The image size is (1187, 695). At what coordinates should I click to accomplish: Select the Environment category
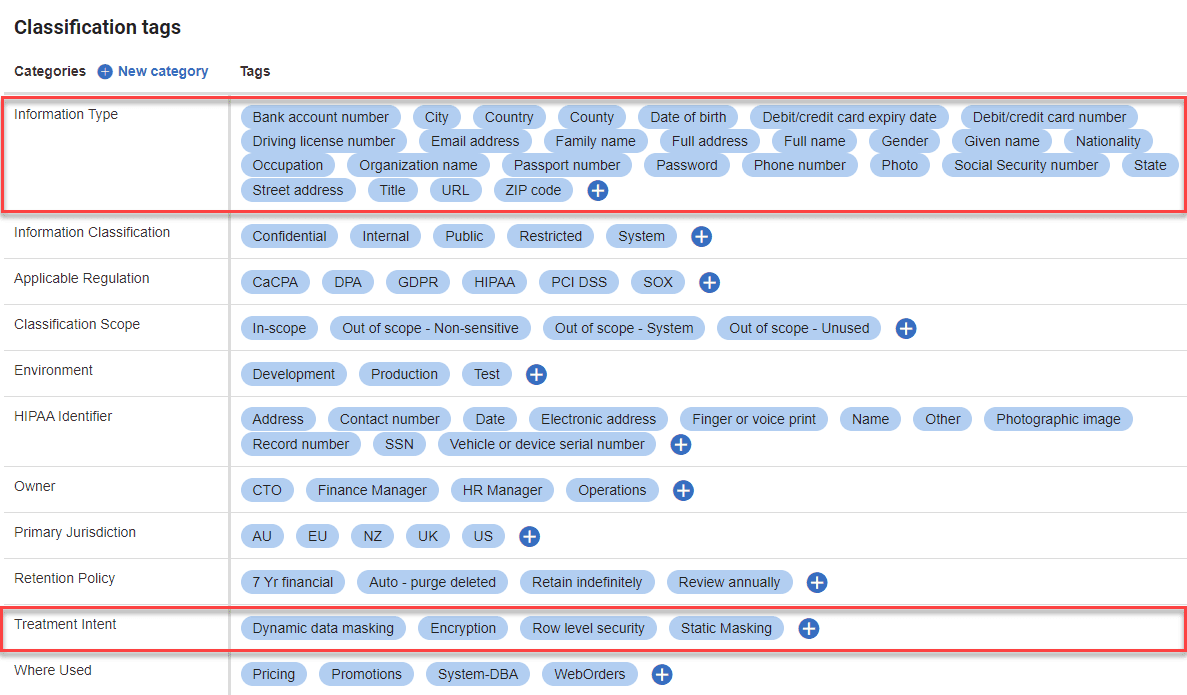click(53, 370)
